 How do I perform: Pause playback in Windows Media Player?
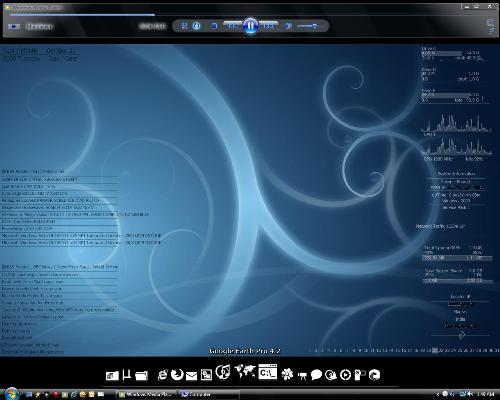(x=250, y=26)
